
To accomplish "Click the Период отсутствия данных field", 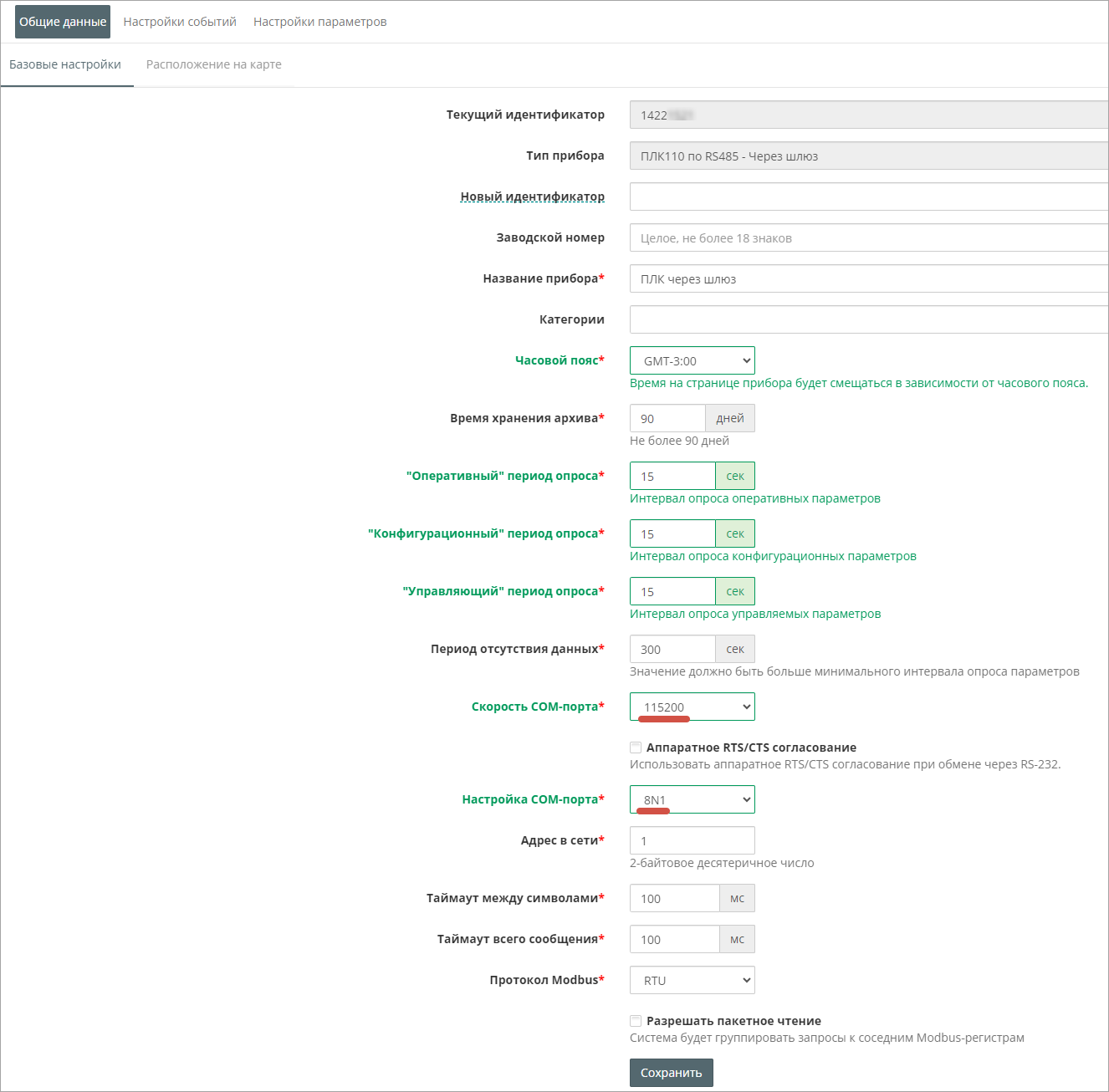I will pyautogui.click(x=672, y=650).
